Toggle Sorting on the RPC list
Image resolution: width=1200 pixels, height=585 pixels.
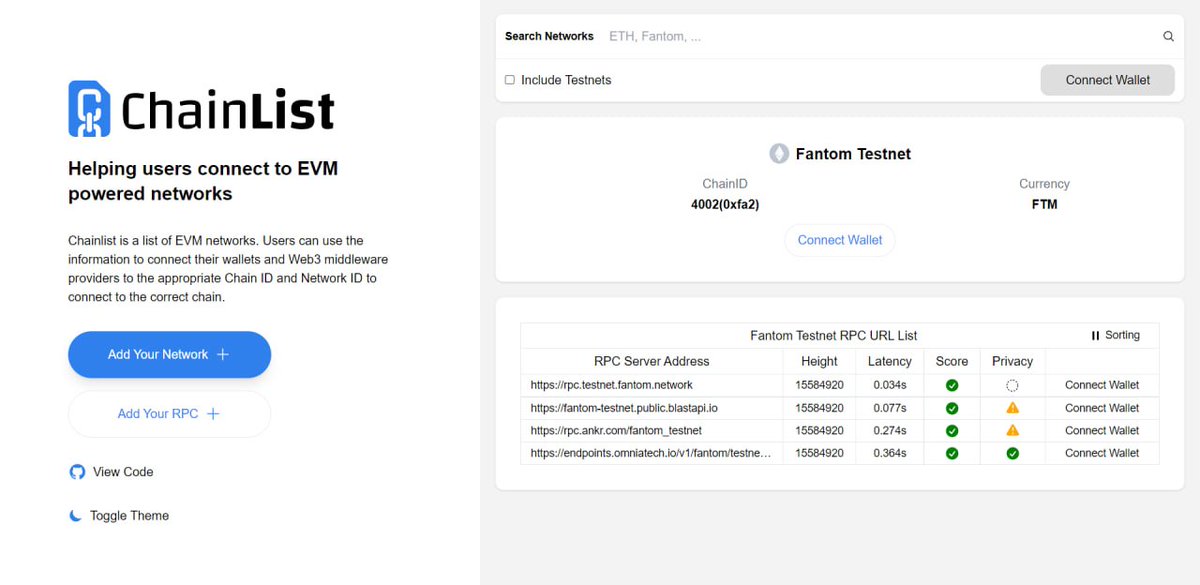coord(1116,336)
